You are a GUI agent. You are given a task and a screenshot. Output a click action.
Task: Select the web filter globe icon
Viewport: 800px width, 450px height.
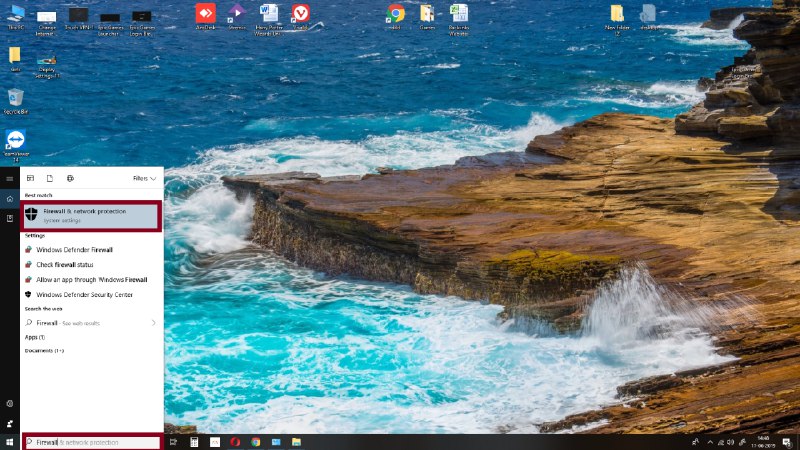[70, 178]
